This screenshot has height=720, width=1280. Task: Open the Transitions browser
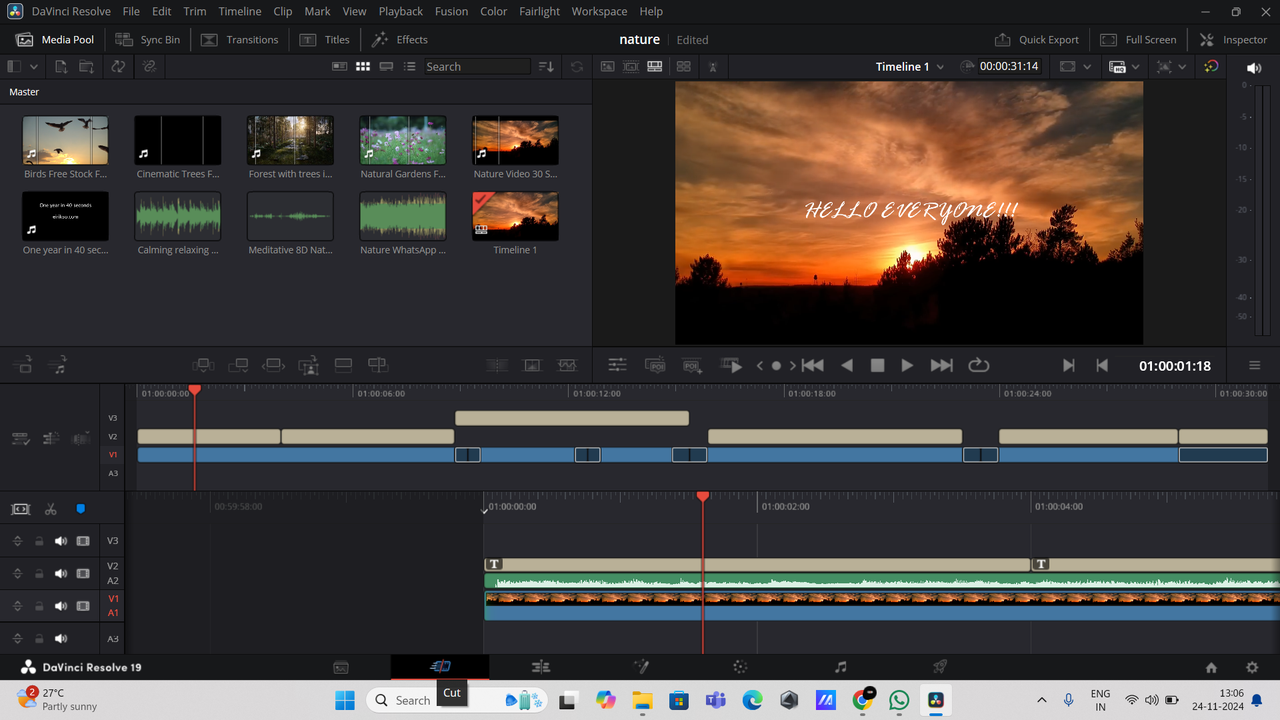click(239, 40)
